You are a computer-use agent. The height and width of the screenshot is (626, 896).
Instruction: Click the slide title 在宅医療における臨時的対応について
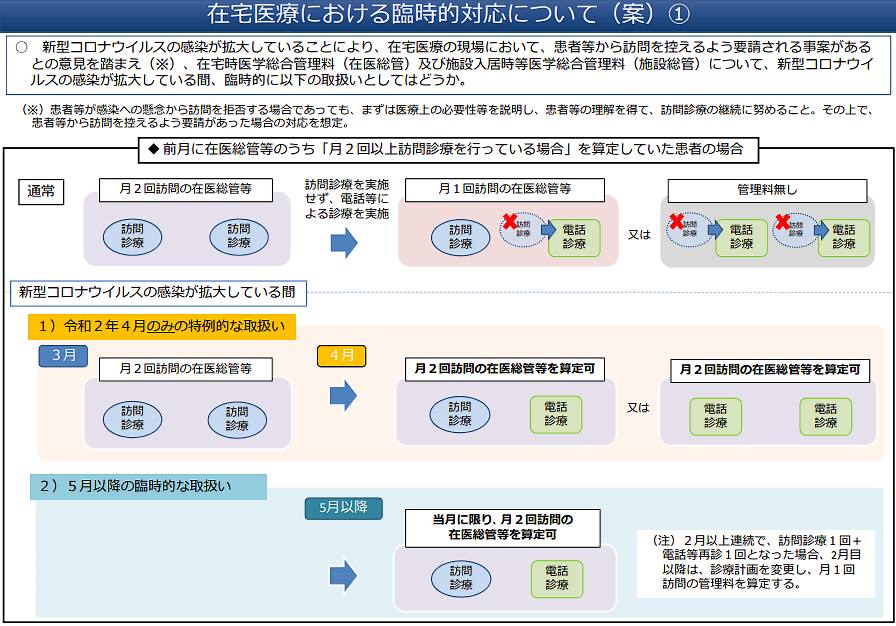click(448, 15)
